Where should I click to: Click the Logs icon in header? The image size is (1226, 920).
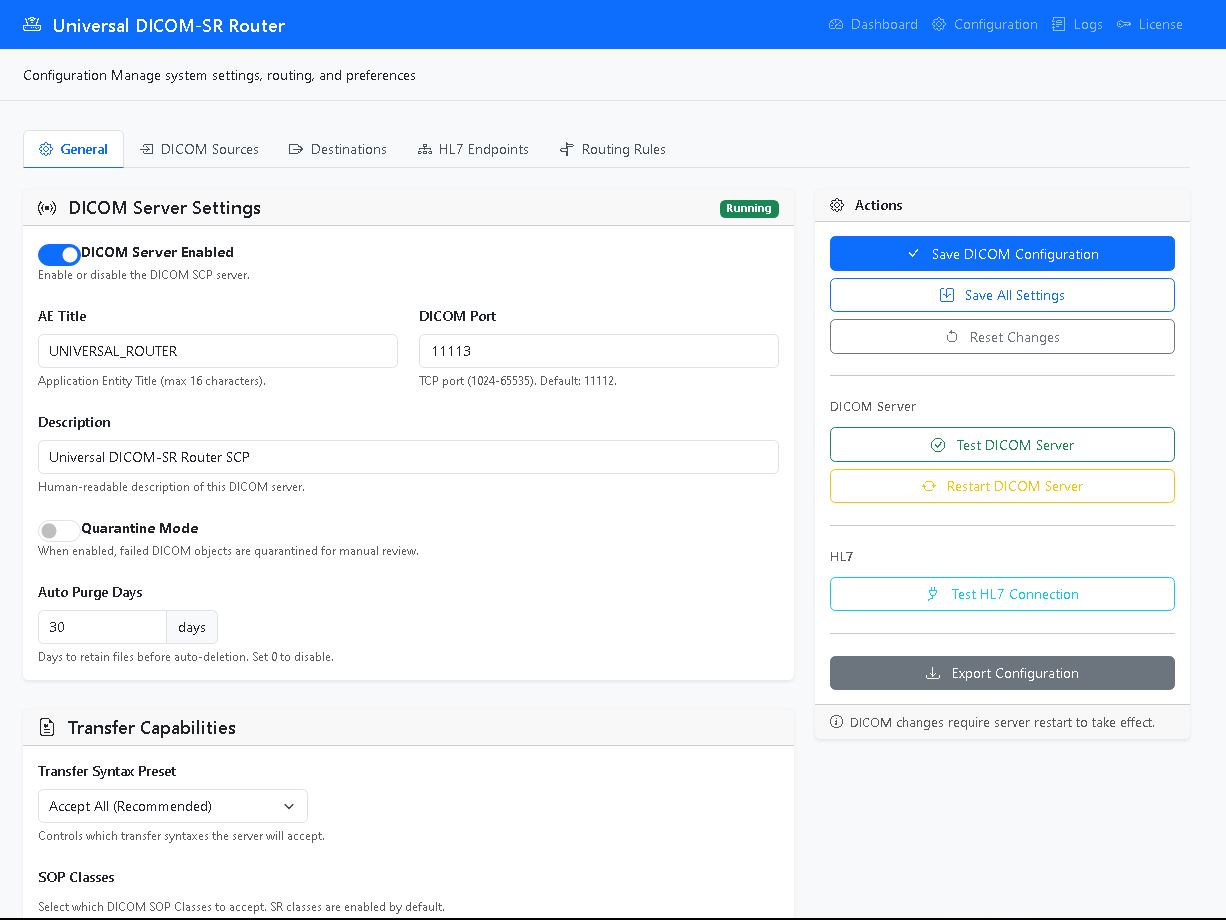[1059, 25]
